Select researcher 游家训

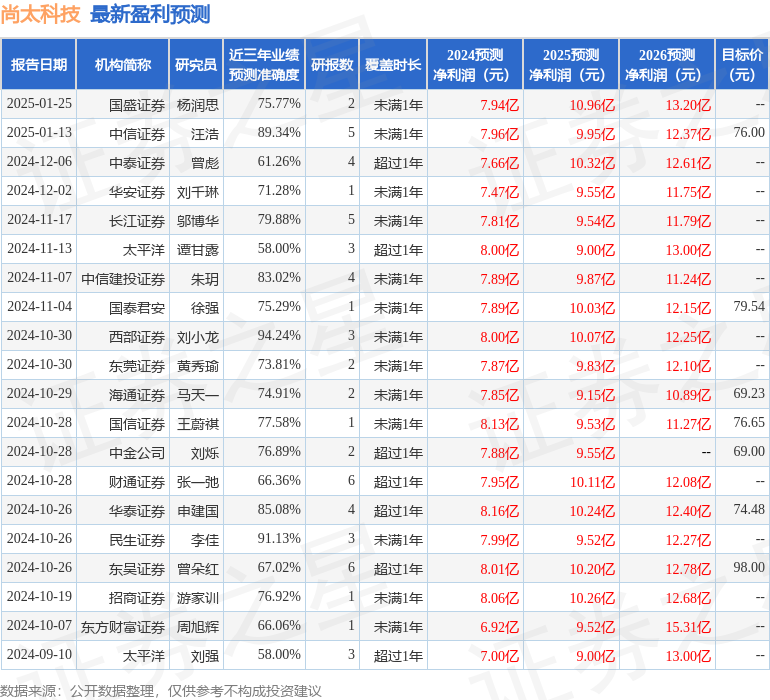(197, 598)
